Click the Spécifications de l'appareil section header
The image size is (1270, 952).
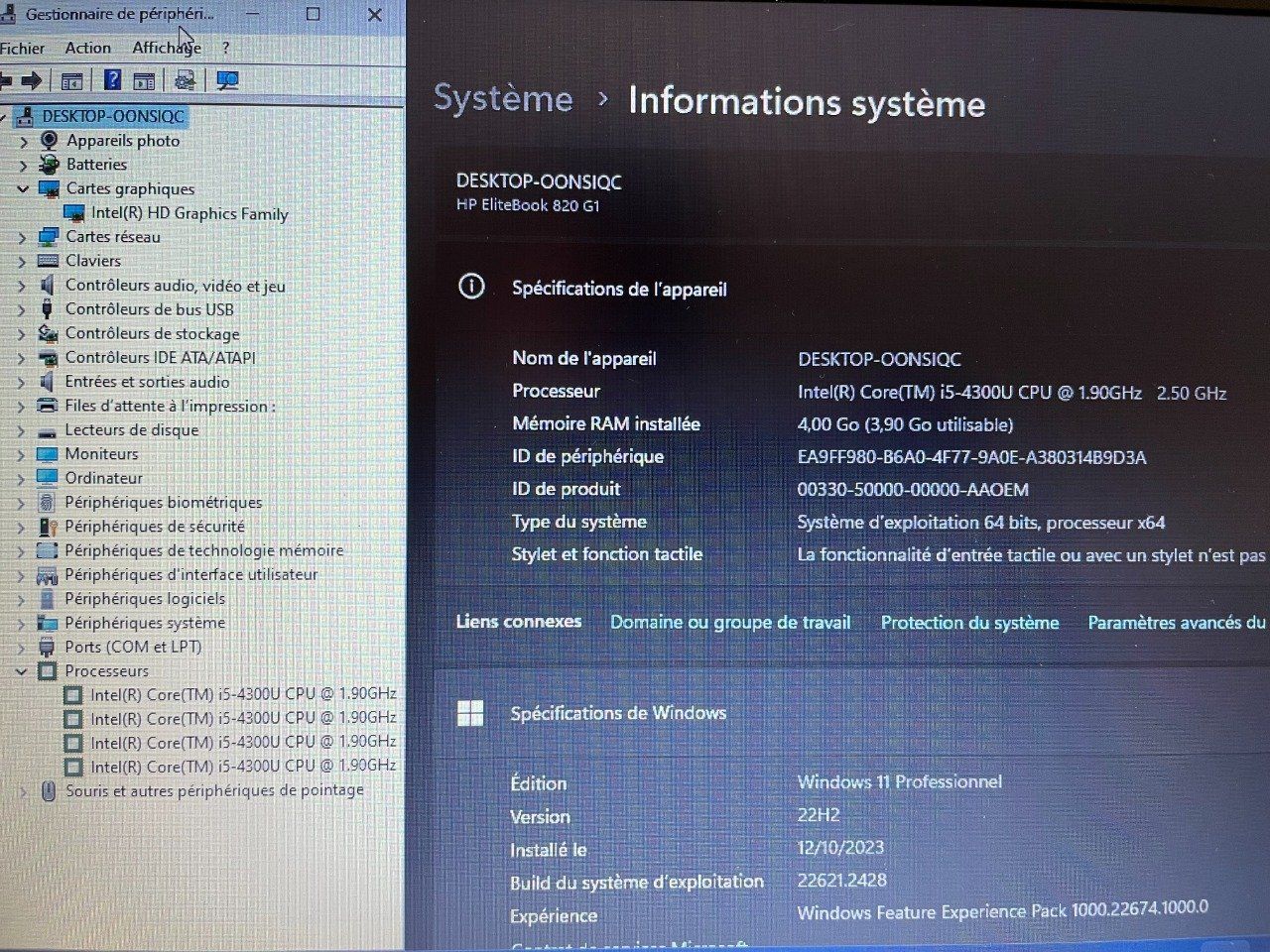pos(619,289)
